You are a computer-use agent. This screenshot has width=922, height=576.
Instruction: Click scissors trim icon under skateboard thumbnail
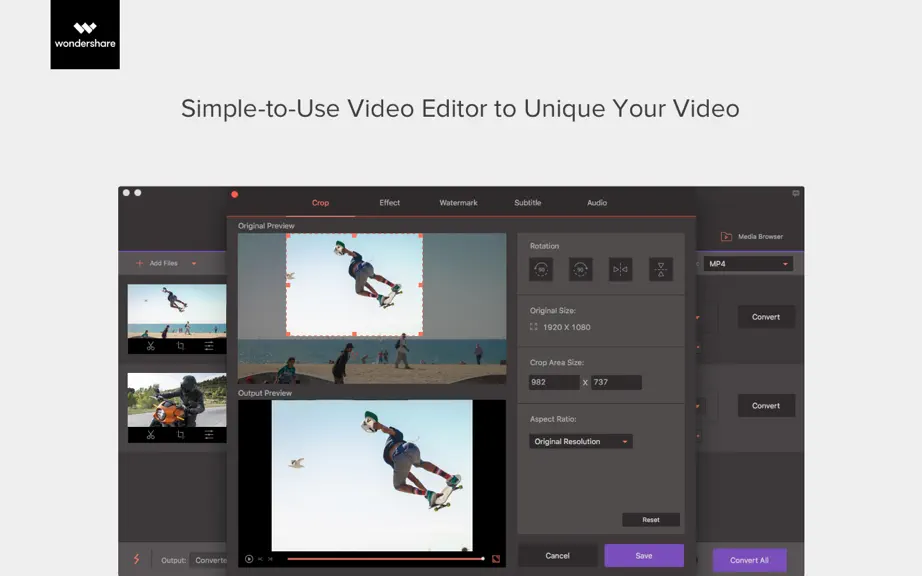(151, 346)
